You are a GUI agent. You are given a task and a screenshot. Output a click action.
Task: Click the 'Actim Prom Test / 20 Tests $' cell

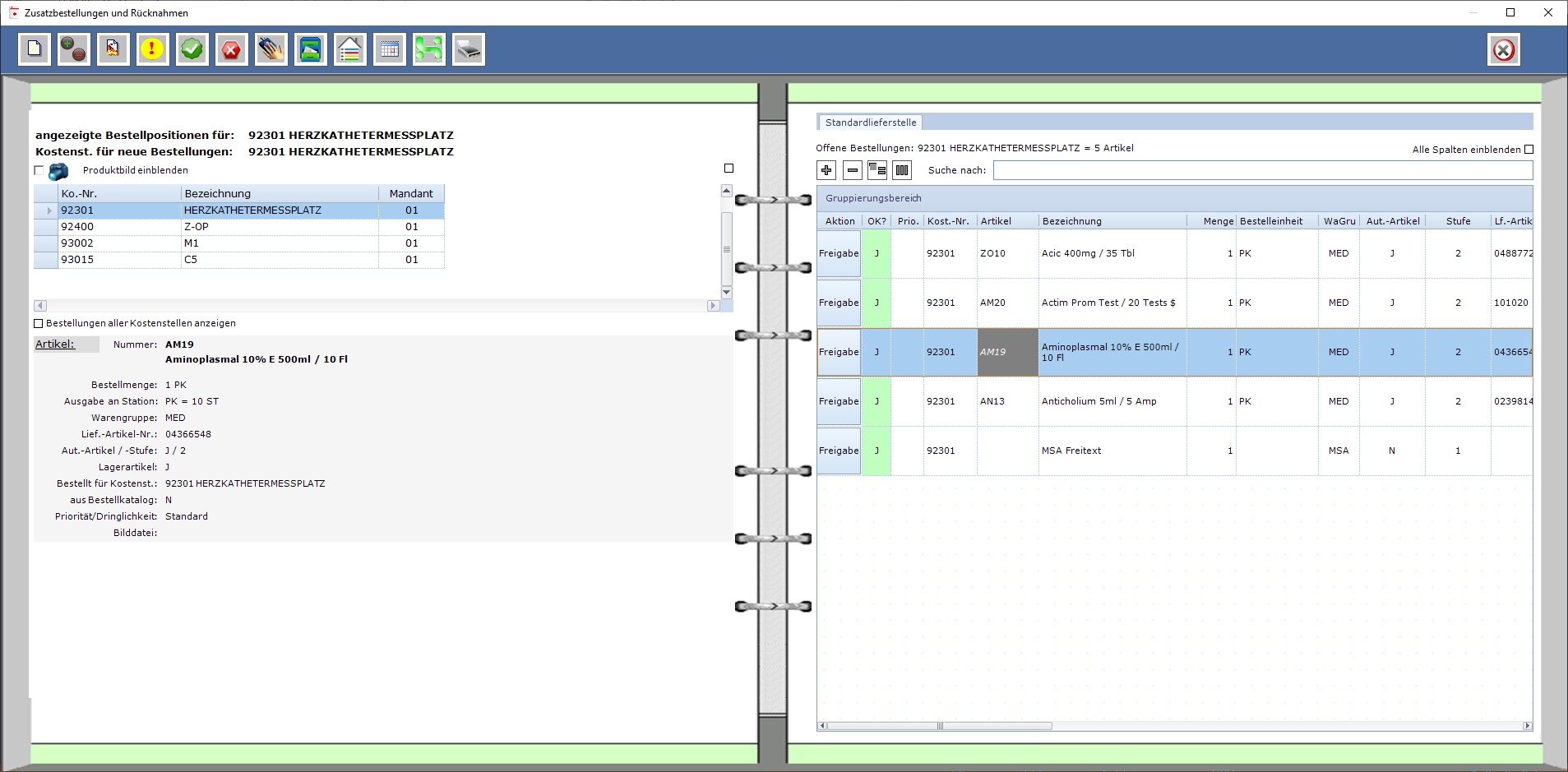tap(1112, 303)
